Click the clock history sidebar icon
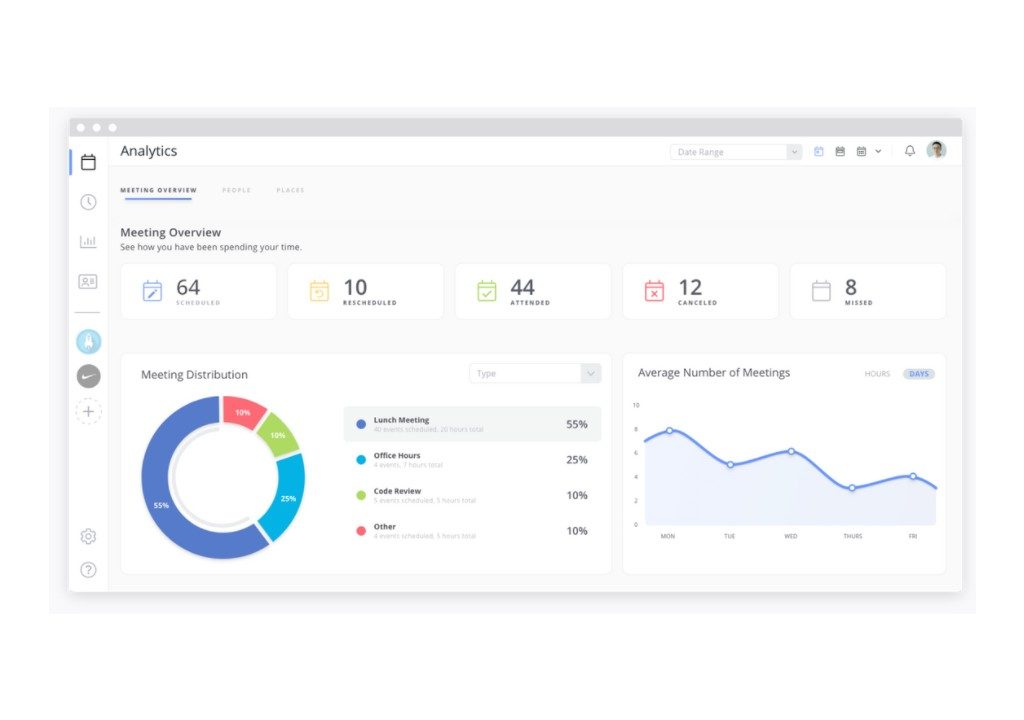The width and height of the screenshot is (1024, 720). tap(88, 202)
